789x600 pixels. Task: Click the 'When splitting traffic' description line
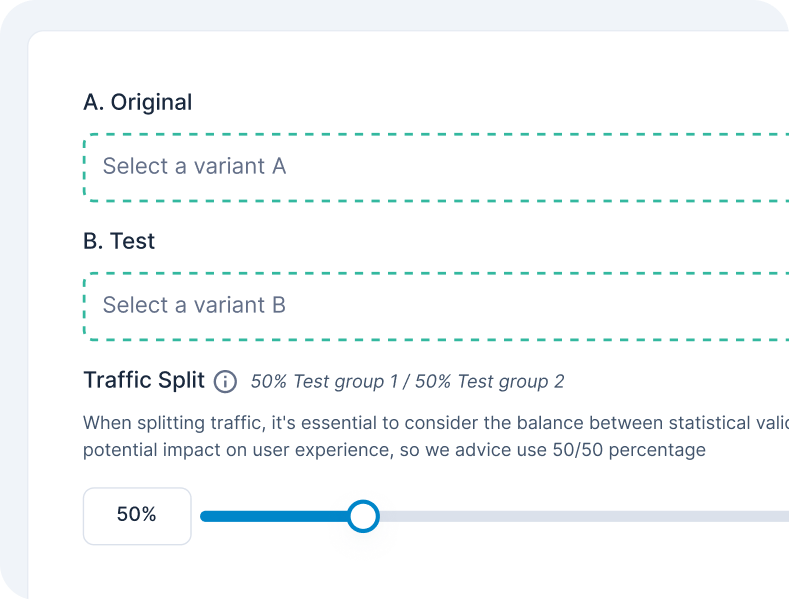[x=400, y=423]
